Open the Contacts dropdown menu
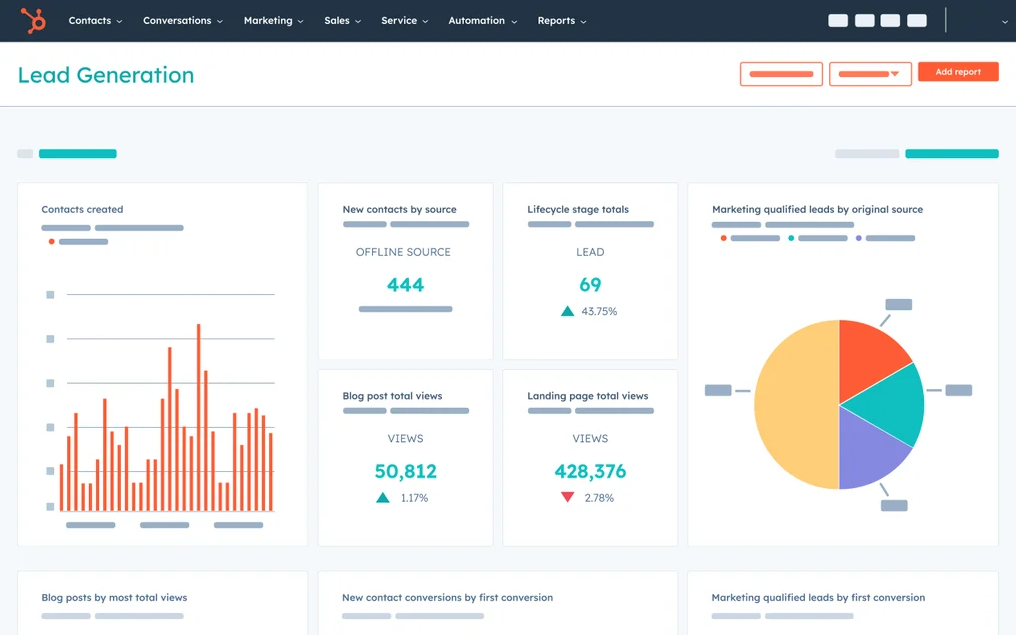Image resolution: width=1016 pixels, height=635 pixels. coord(95,20)
